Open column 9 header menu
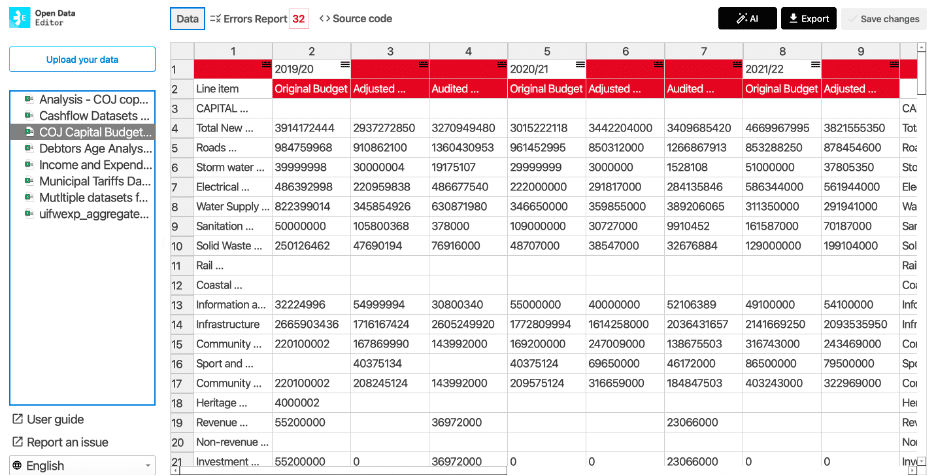Screen dimensions: 936x476 click(893, 64)
